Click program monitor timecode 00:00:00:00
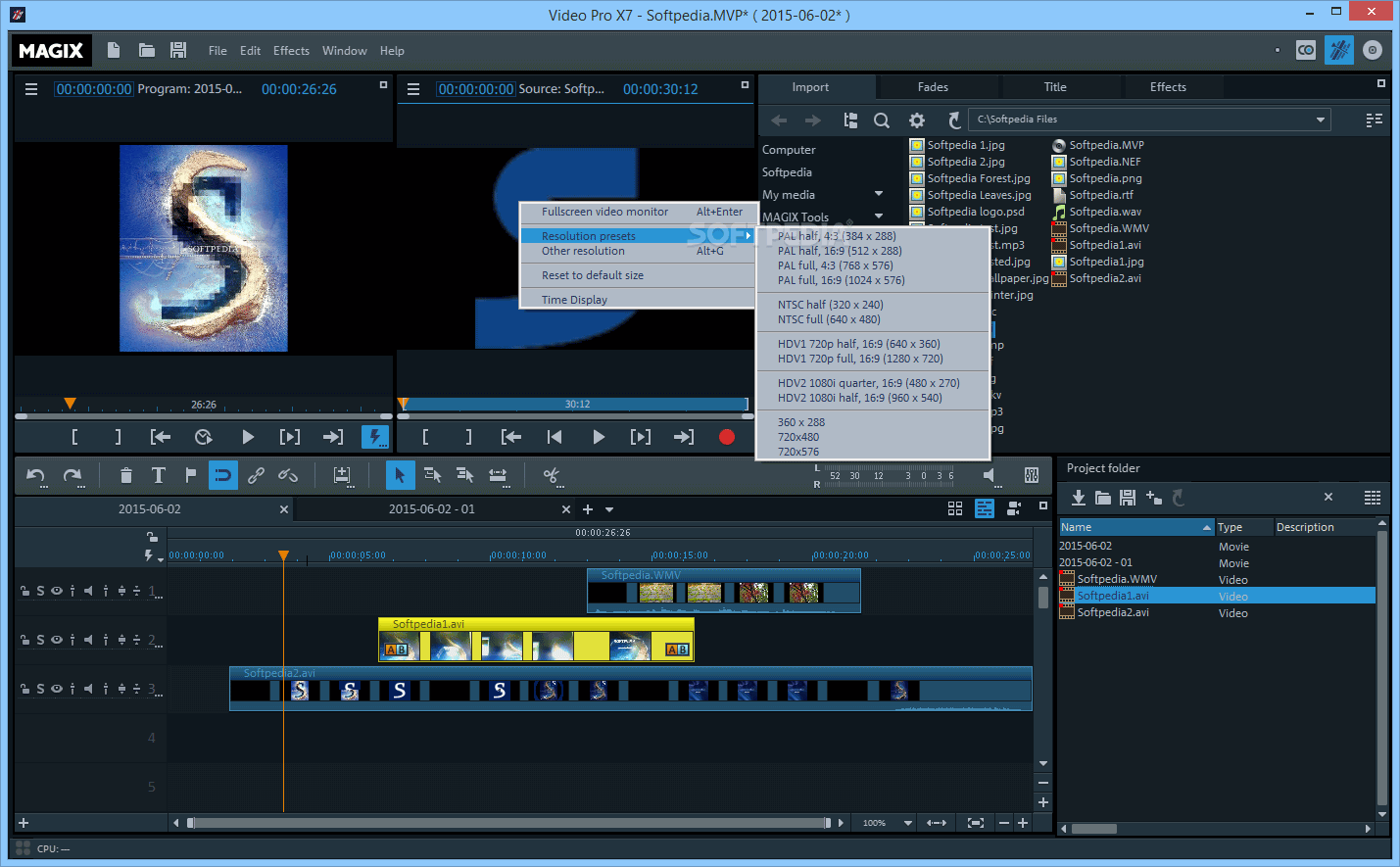Viewport: 1400px width, 867px height. [94, 89]
